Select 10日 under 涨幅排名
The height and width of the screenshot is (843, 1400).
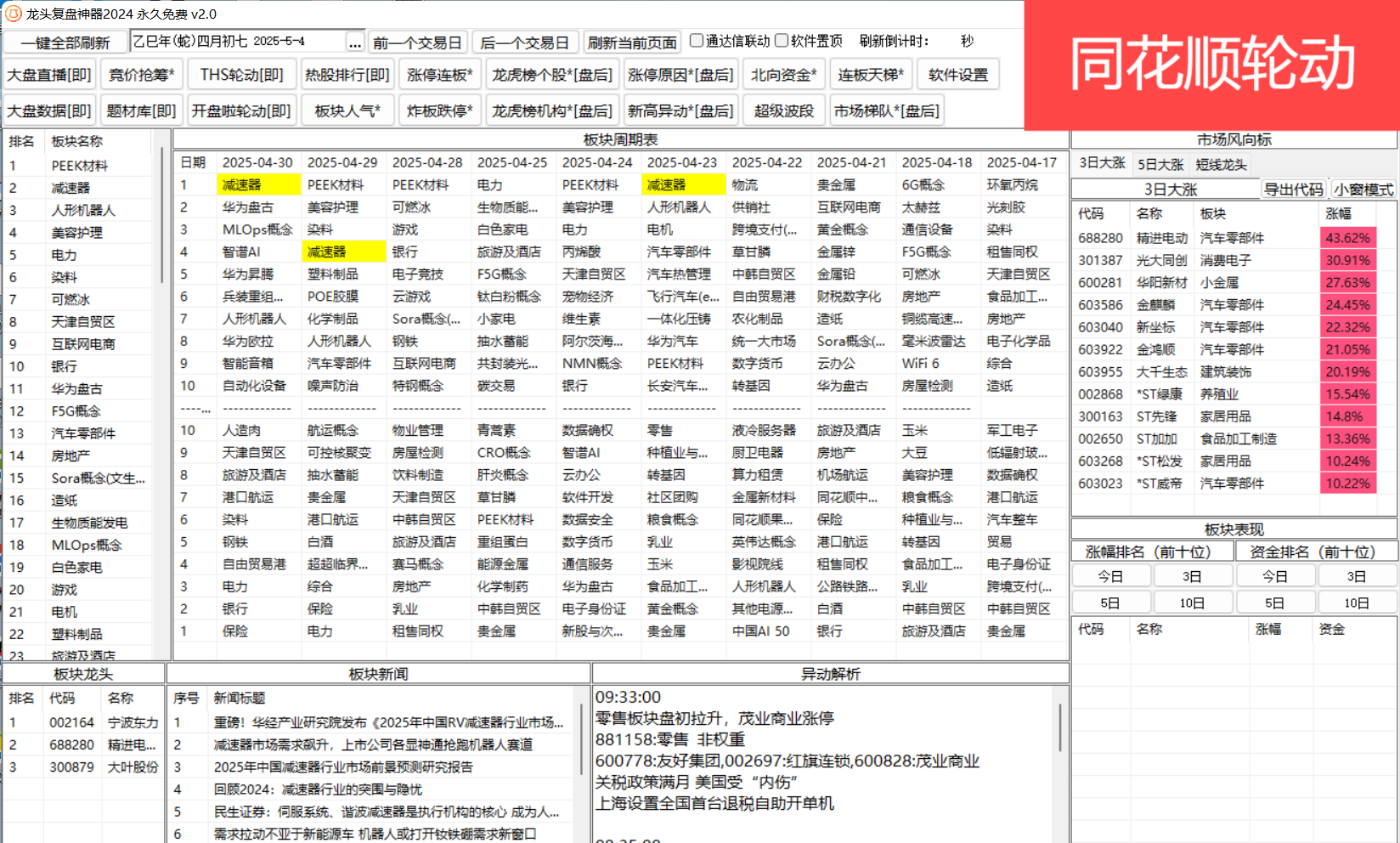[1193, 603]
